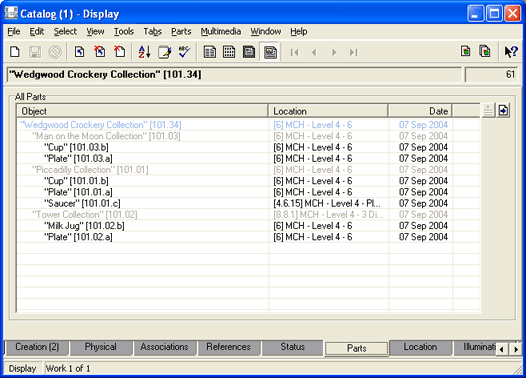
Task: Select "Plate" [101.01.a] row
Action: [248, 192]
